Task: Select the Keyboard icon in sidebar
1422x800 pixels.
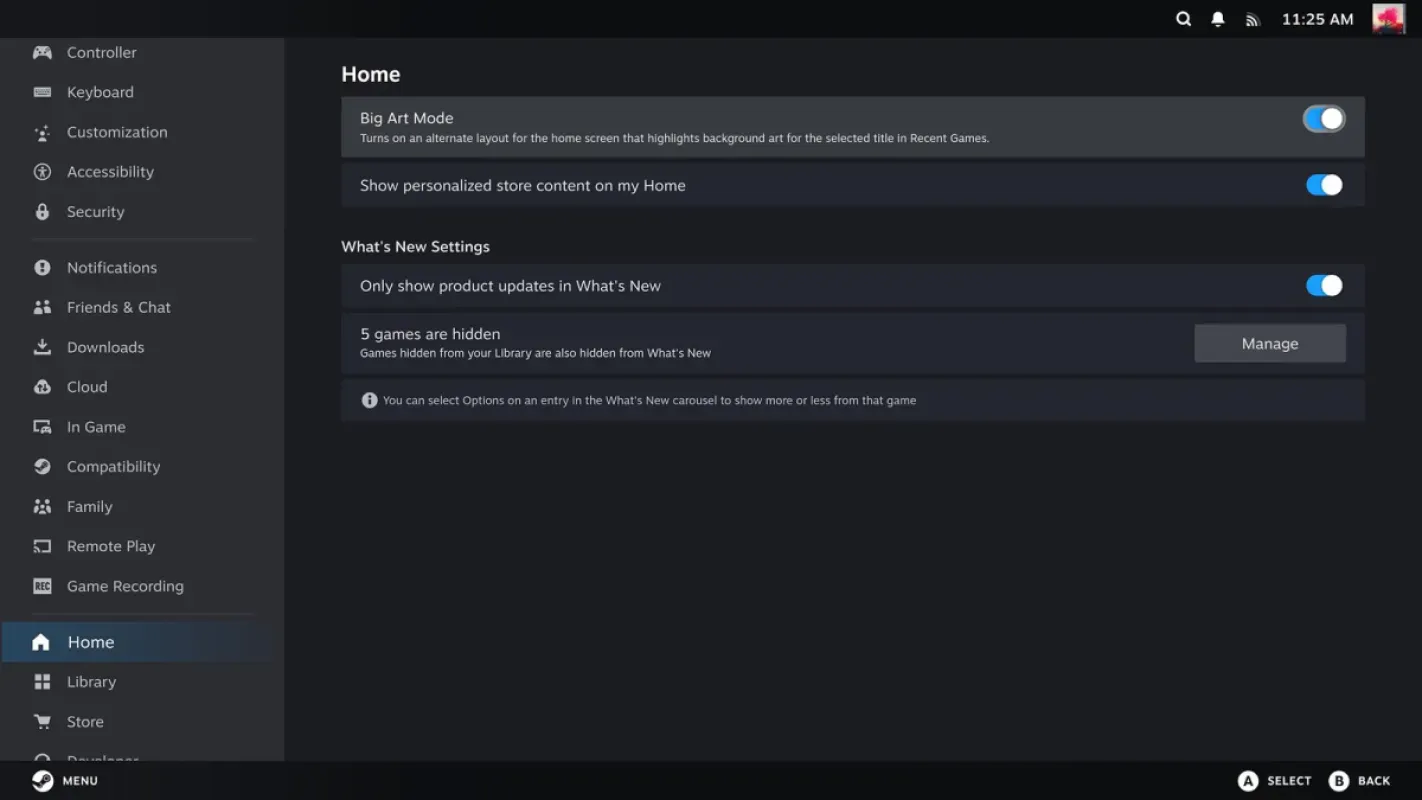Action: pyautogui.click(x=42, y=92)
